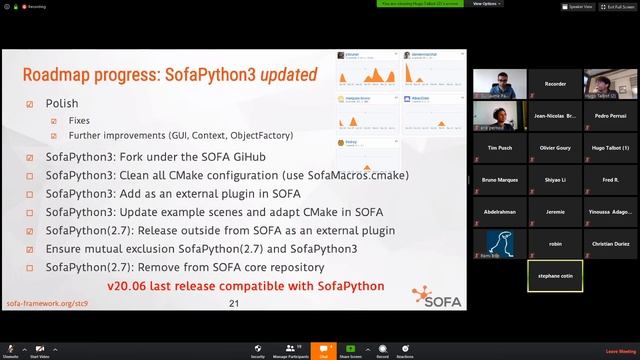Click the muted mic icon on Abdelrahman tile
Screen dimensions: 640x360
(x=477, y=224)
